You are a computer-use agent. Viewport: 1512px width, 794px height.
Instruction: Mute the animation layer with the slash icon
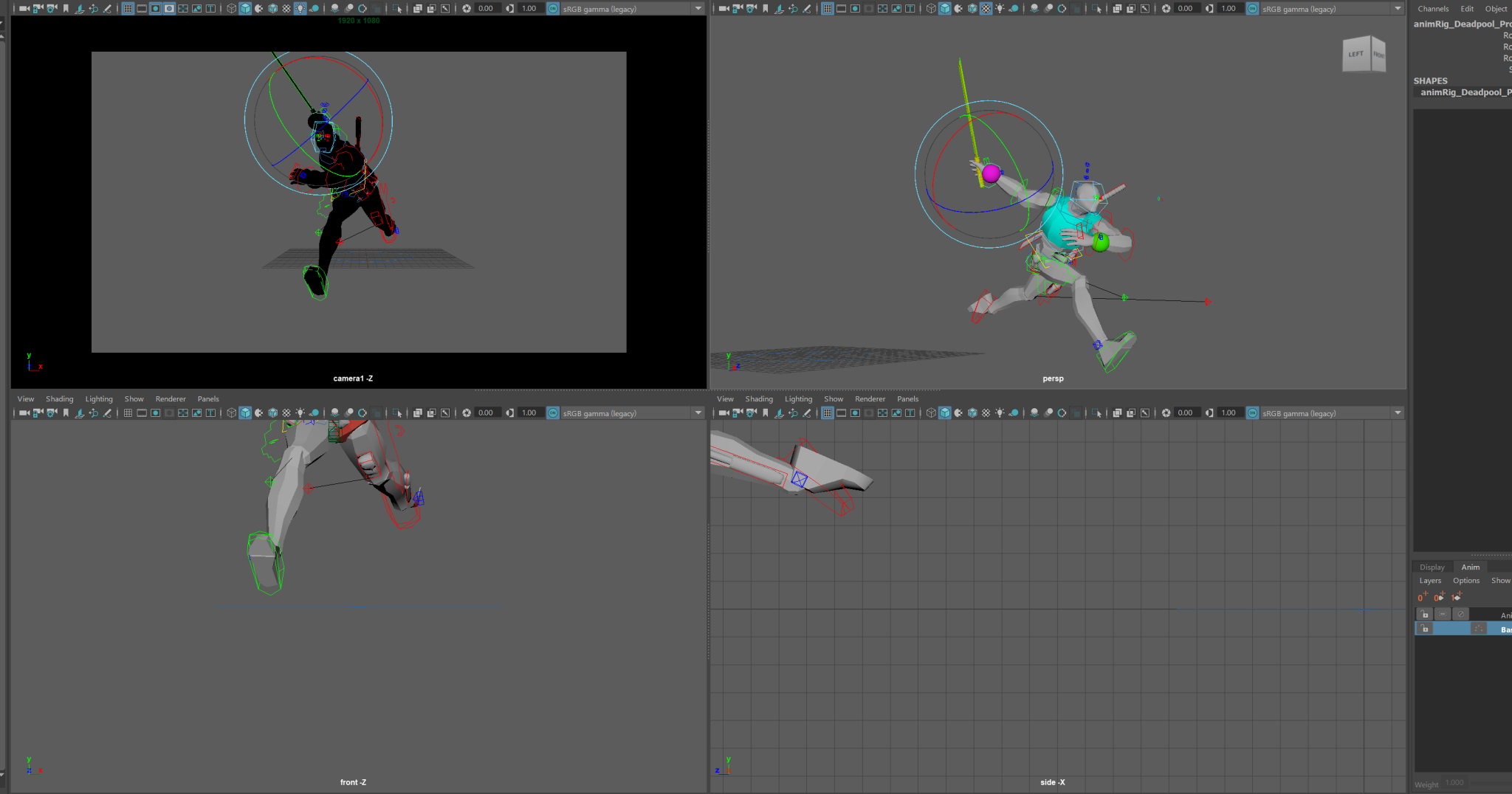1460,614
